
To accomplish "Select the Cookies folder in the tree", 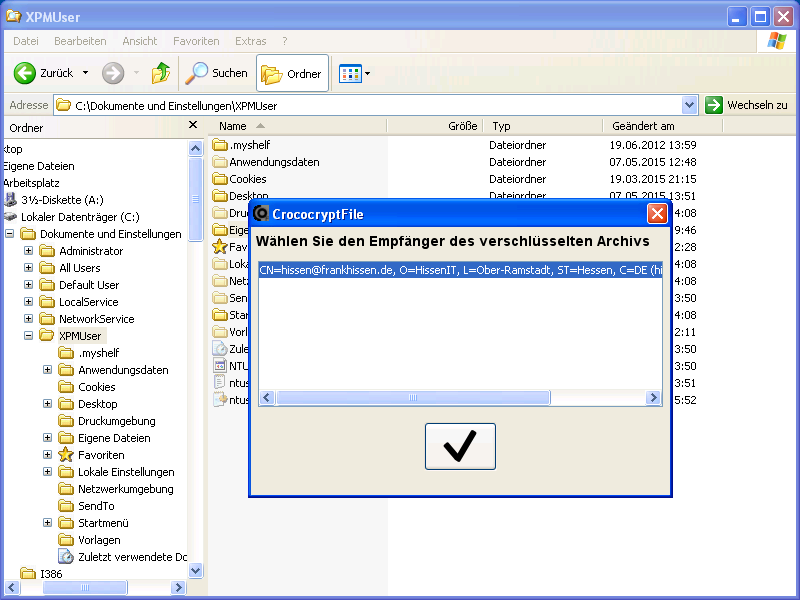I will tap(87, 387).
